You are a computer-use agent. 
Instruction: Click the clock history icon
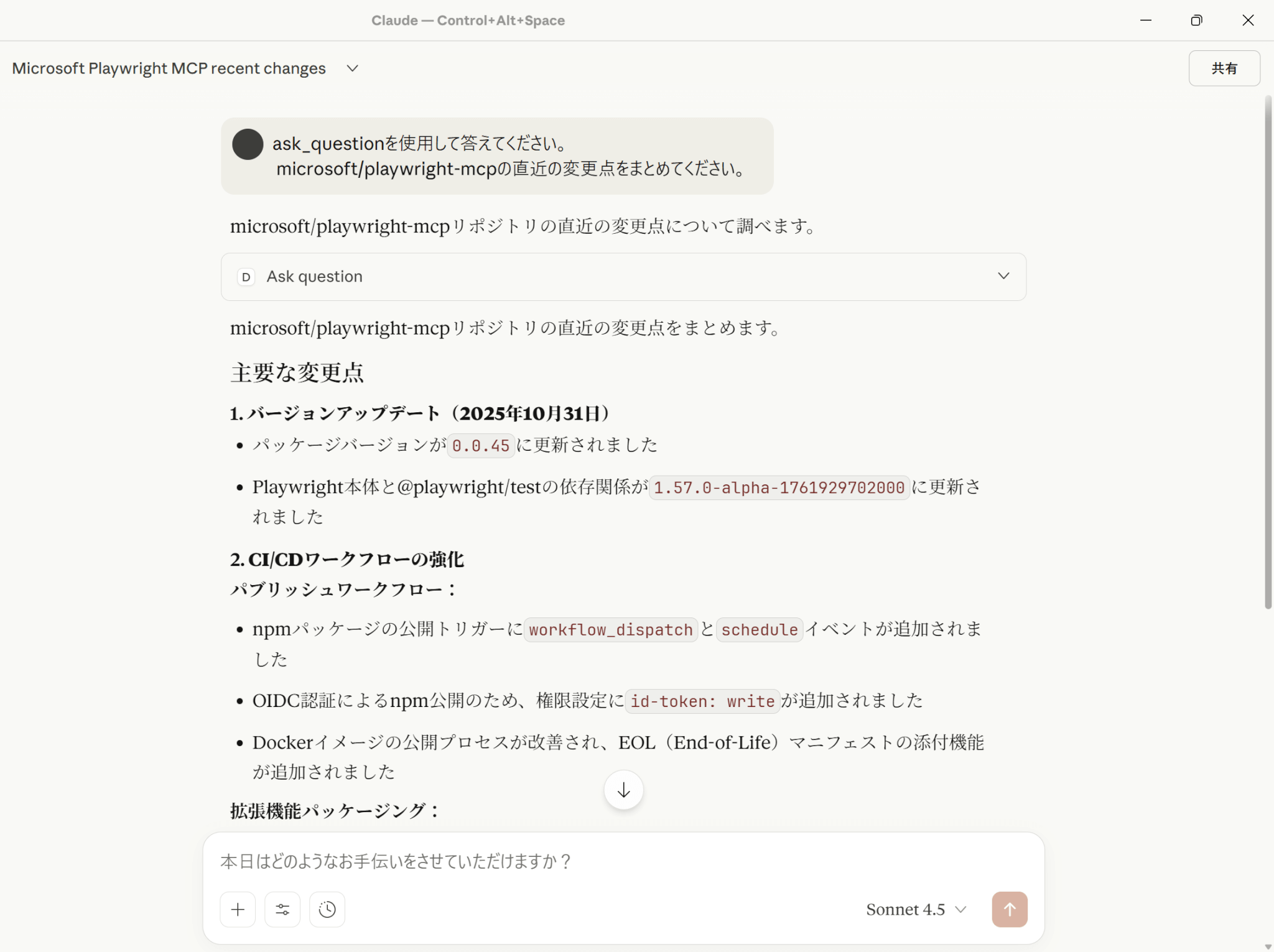pos(327,910)
